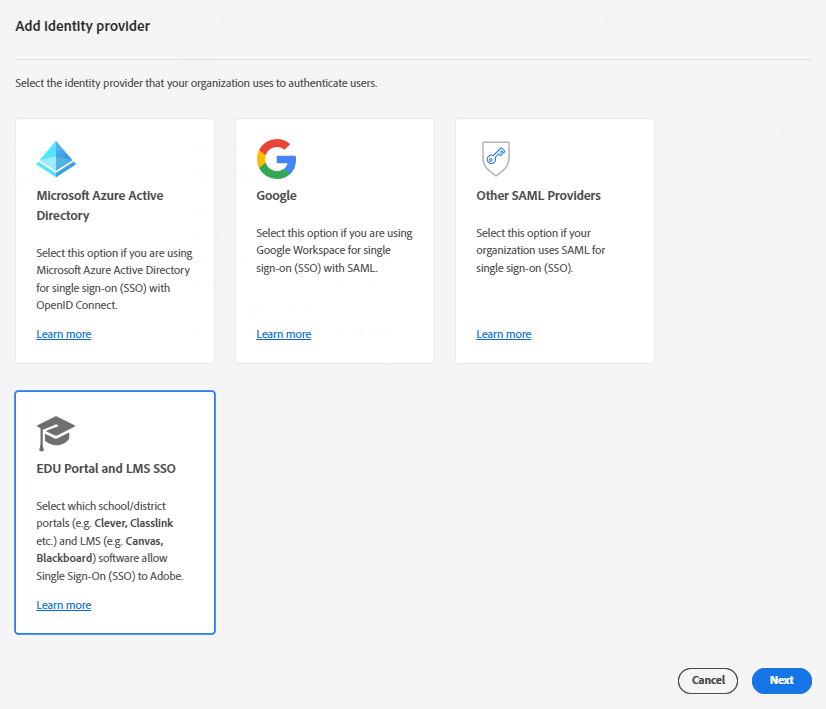This screenshot has width=826, height=709.
Task: Open Learn more link for EDU Portal
Action: 64,605
